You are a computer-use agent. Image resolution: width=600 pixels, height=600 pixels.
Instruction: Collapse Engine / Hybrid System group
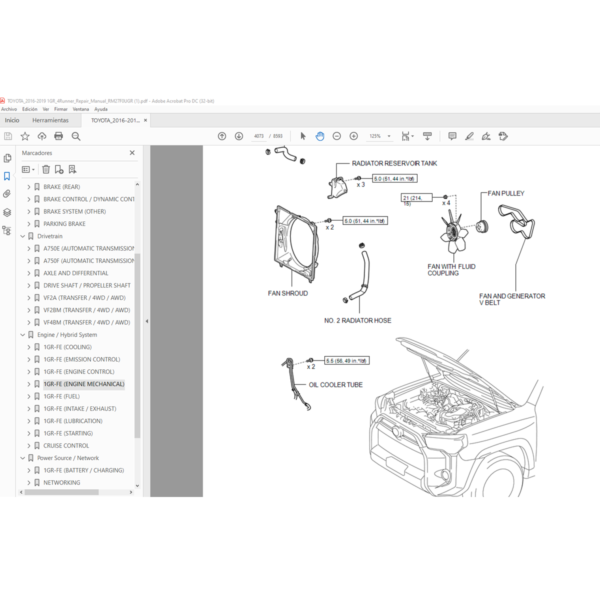click(23, 335)
